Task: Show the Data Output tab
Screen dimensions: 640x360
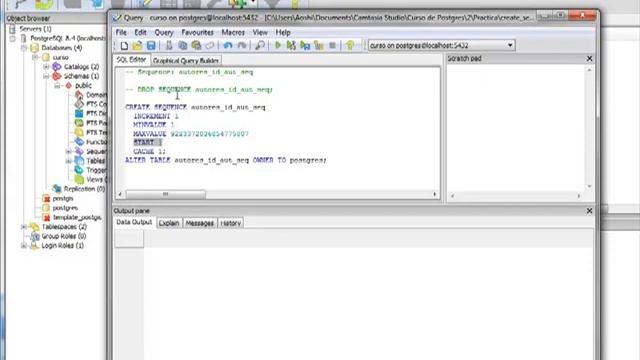Action: point(134,222)
